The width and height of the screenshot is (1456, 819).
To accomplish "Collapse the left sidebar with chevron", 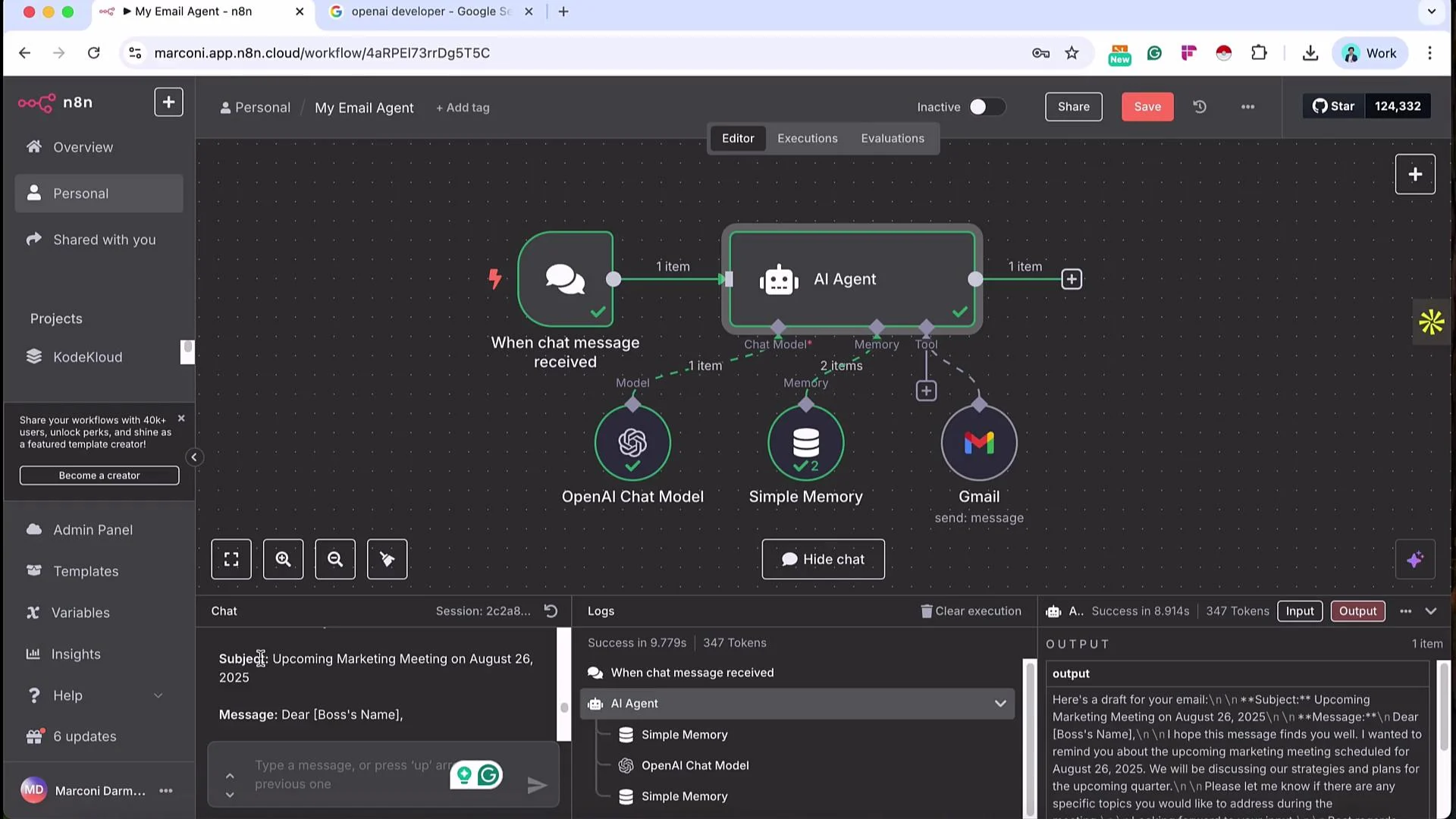I will coord(194,457).
